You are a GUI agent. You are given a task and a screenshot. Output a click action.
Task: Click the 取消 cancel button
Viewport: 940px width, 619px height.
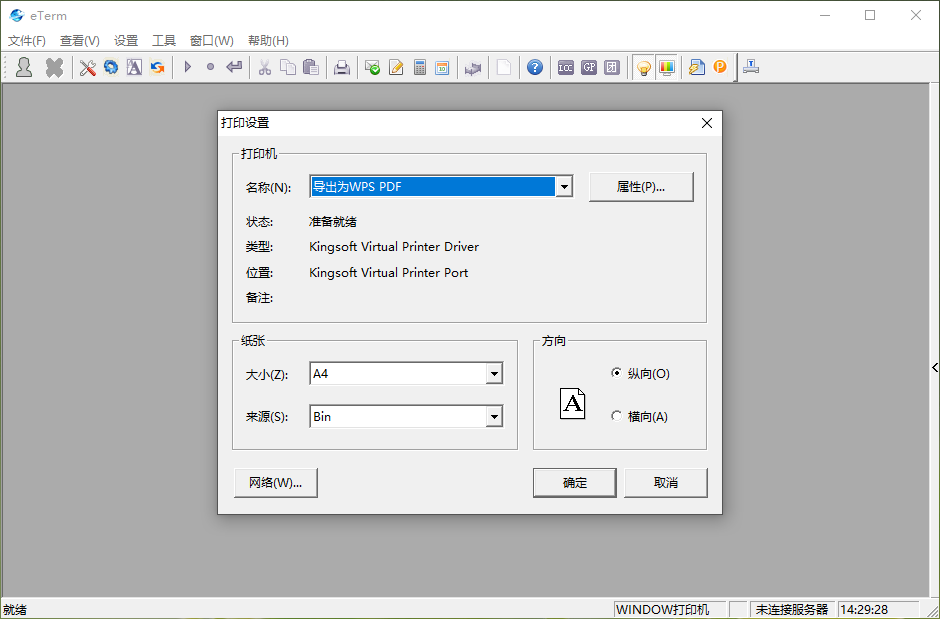coord(665,483)
